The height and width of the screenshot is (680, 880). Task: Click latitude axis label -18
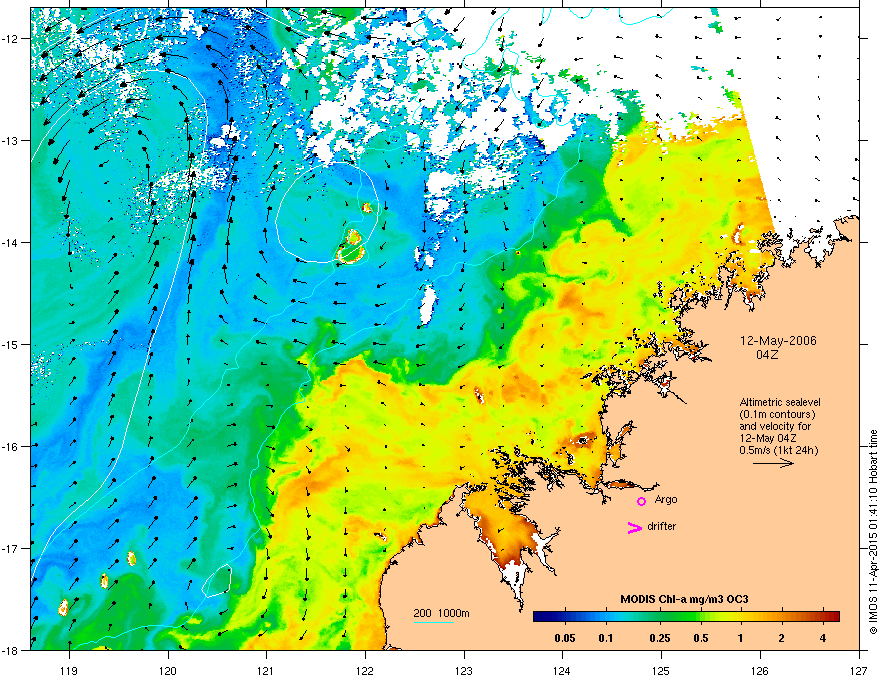(x=11, y=650)
